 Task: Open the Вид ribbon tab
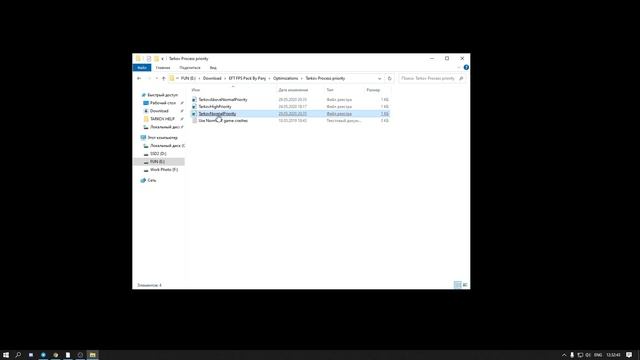tap(213, 68)
